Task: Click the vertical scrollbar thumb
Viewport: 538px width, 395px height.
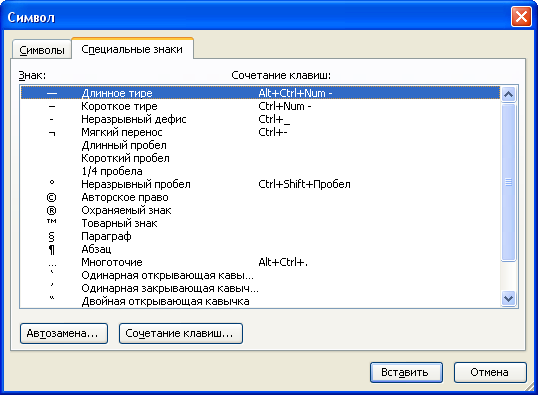Action: tap(508, 182)
